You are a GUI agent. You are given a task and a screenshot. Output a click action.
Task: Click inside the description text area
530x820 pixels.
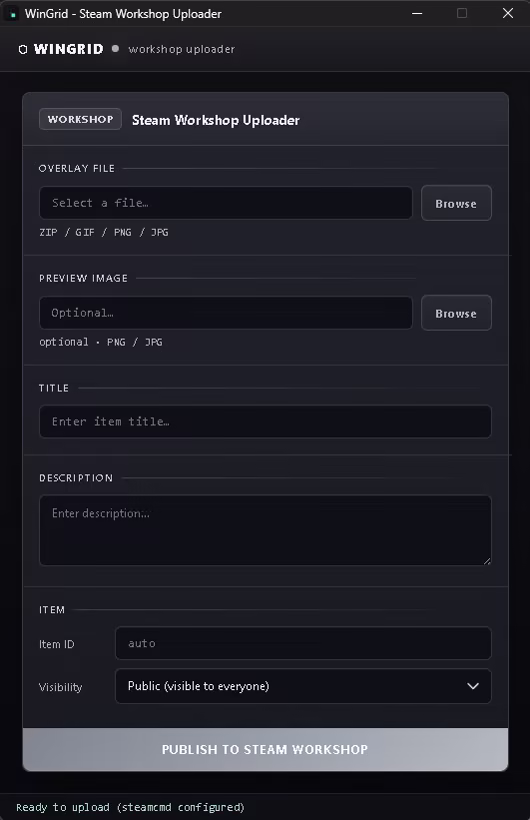coord(265,530)
